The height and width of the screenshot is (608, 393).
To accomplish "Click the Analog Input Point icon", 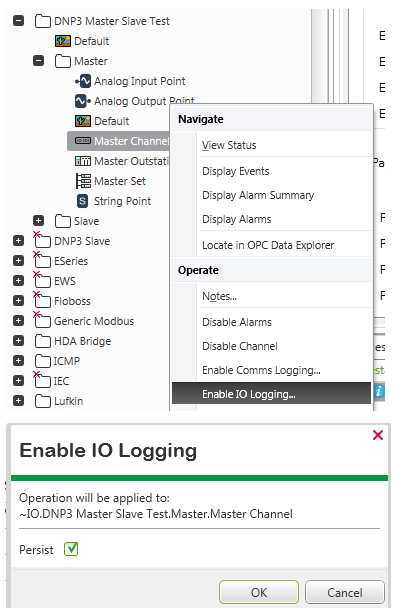I will [x=83, y=81].
